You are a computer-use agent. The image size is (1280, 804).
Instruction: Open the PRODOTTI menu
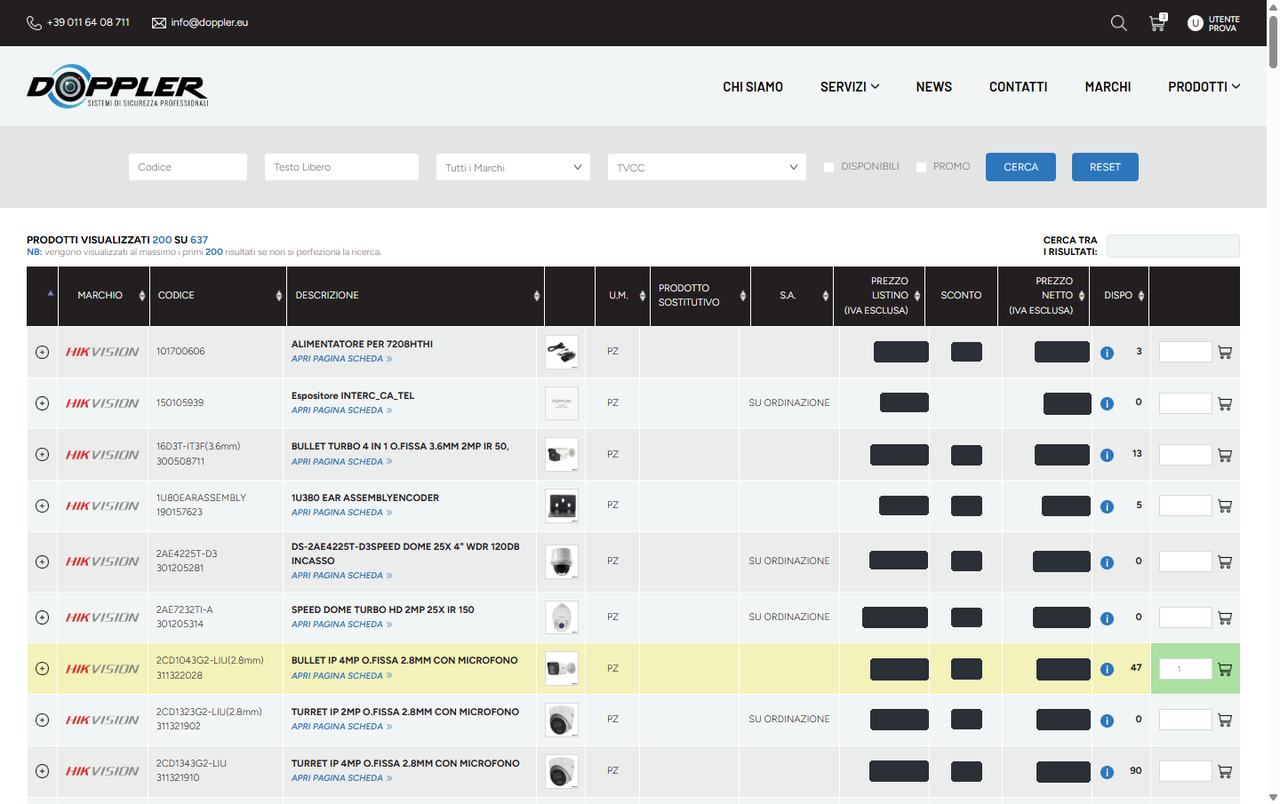[x=1204, y=87]
